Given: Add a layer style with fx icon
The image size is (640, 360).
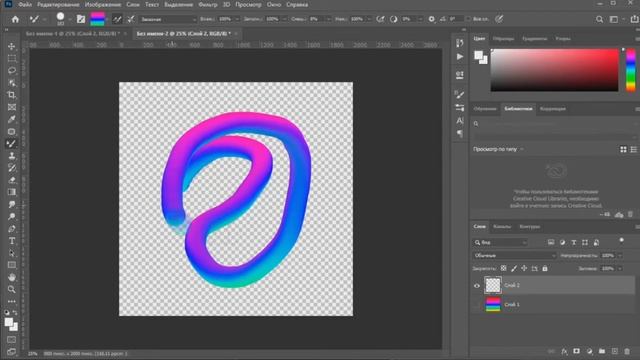Looking at the screenshot, I should 564,351.
